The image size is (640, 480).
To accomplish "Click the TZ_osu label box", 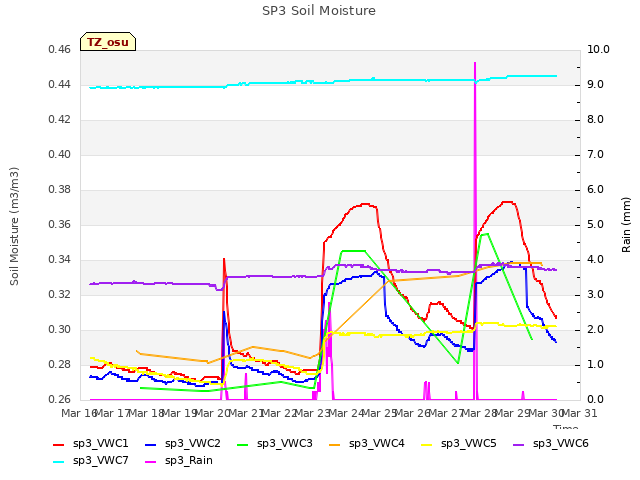I will tap(108, 42).
